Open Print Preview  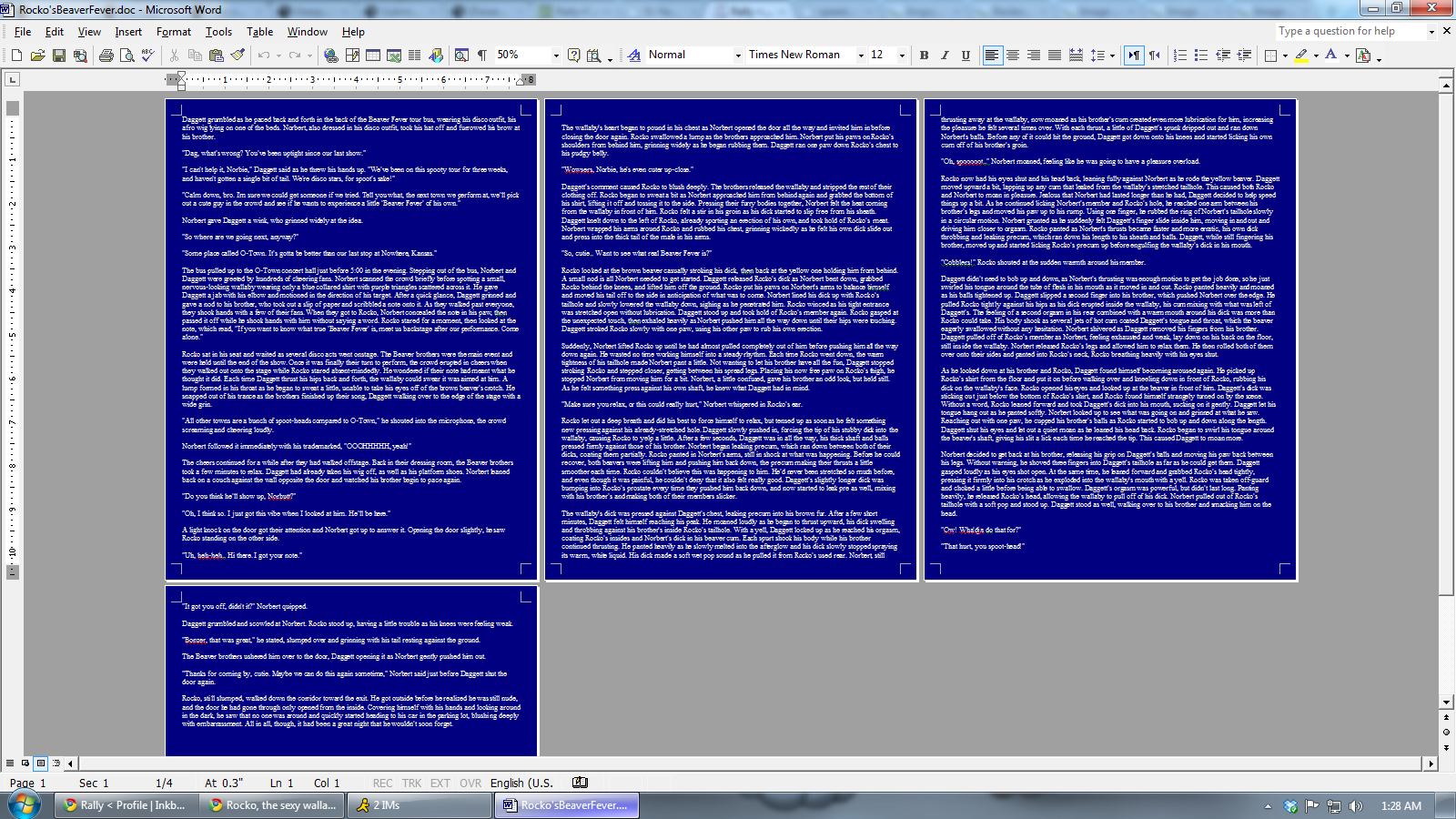click(126, 56)
